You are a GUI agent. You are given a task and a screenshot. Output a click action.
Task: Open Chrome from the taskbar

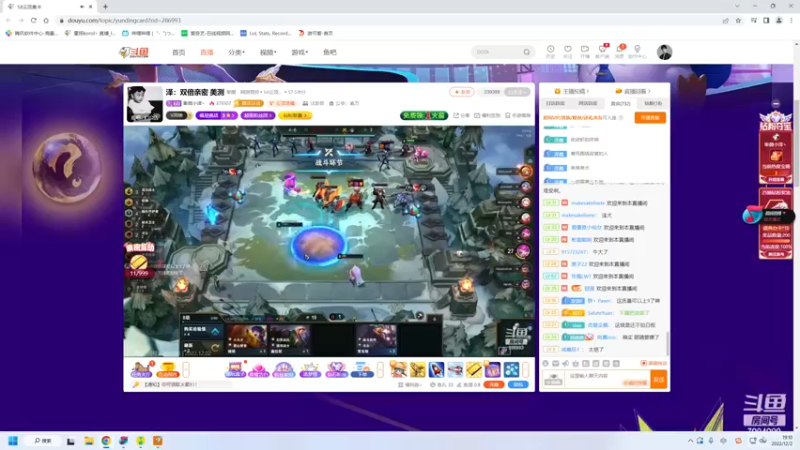[x=106, y=441]
